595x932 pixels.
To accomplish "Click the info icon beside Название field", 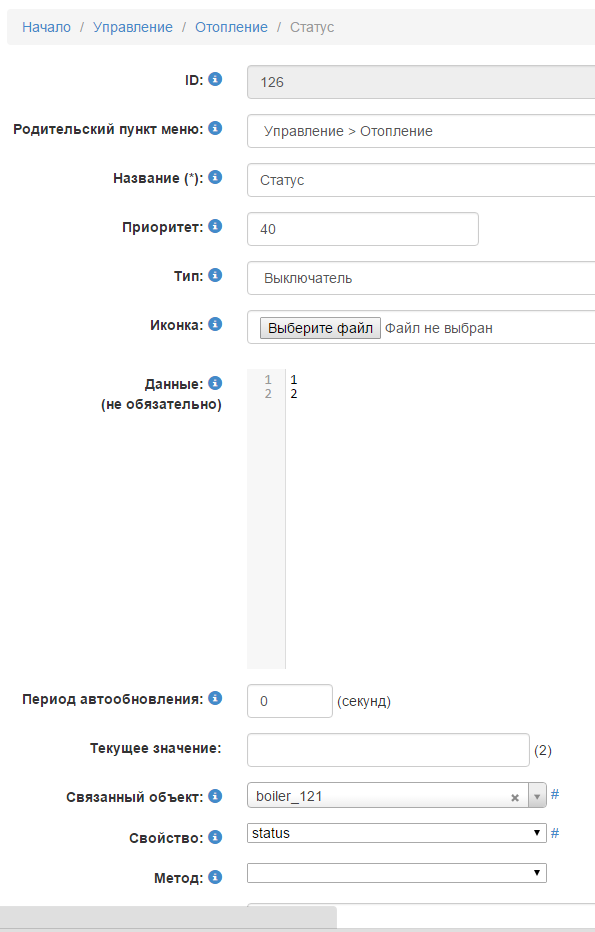I will pos(216,179).
